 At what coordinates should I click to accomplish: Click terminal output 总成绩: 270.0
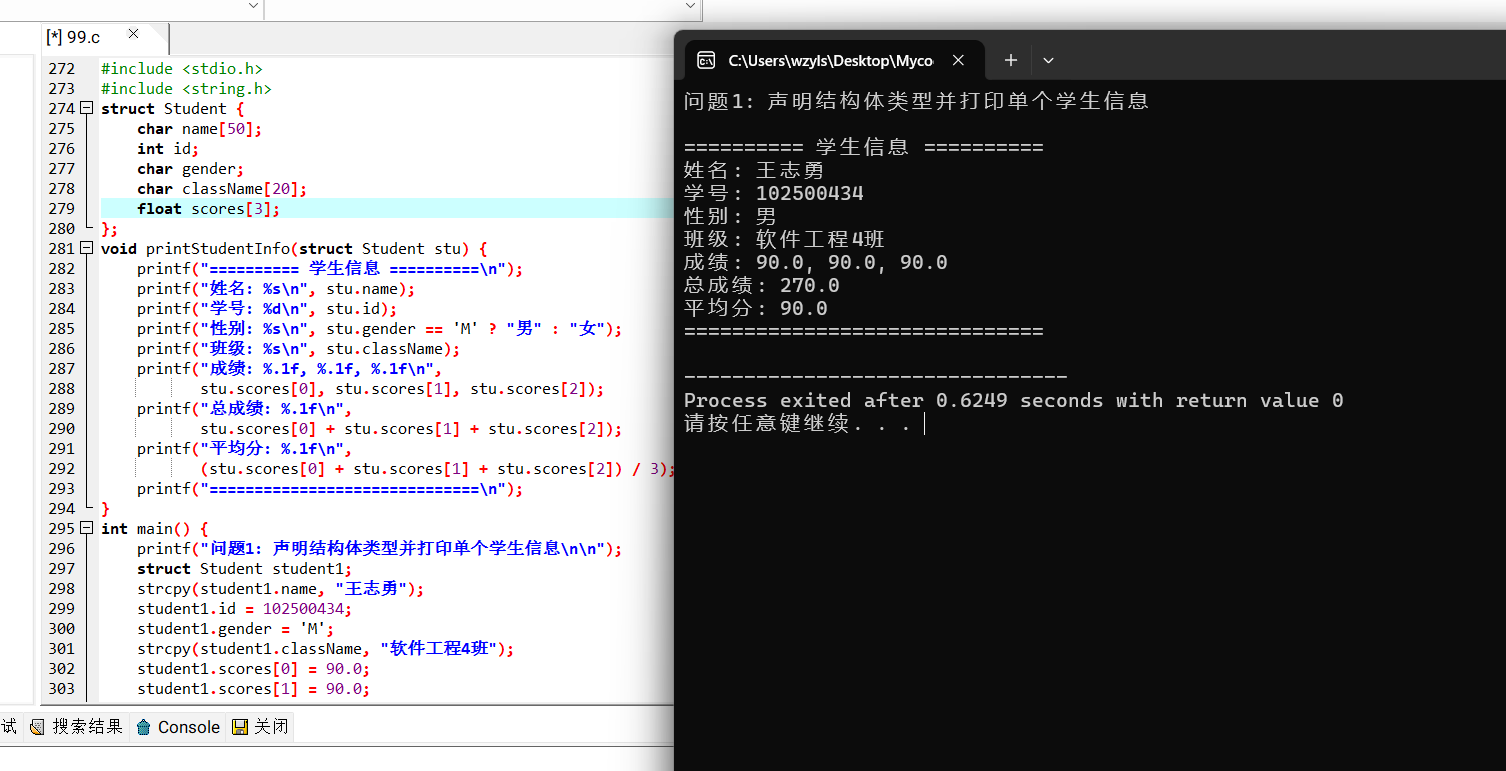(x=762, y=285)
